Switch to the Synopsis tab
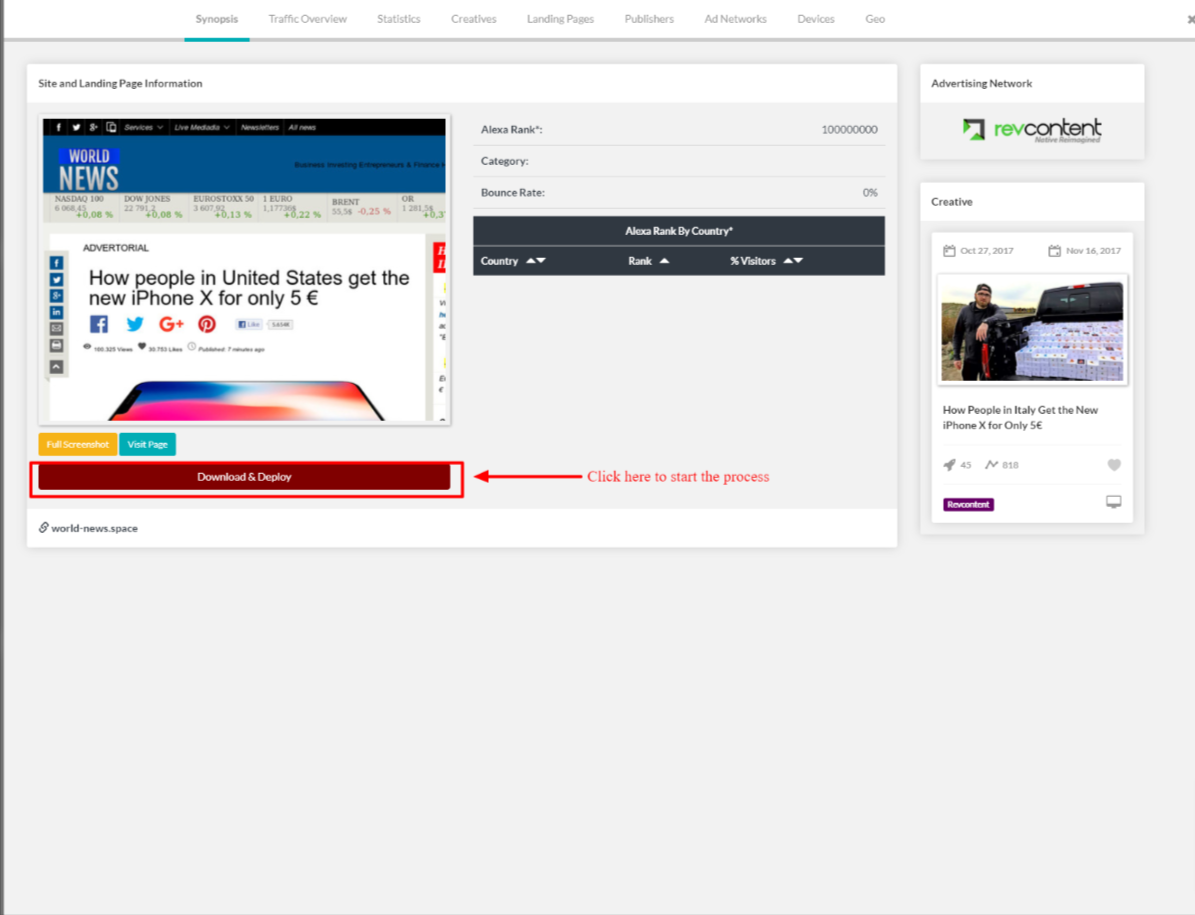Image resolution: width=1195 pixels, height=915 pixels. [x=216, y=19]
